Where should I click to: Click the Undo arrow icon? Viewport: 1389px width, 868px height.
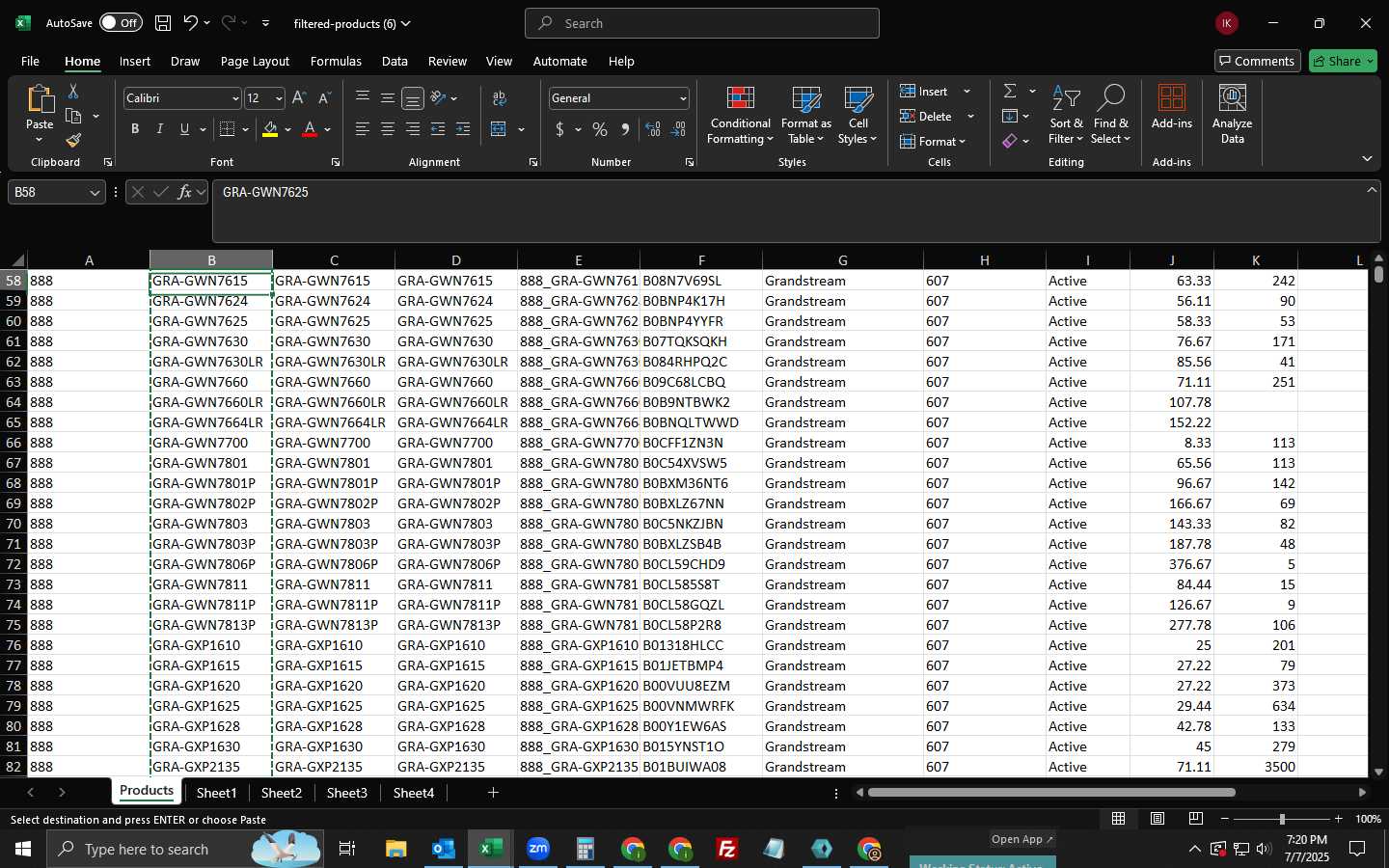[191, 23]
